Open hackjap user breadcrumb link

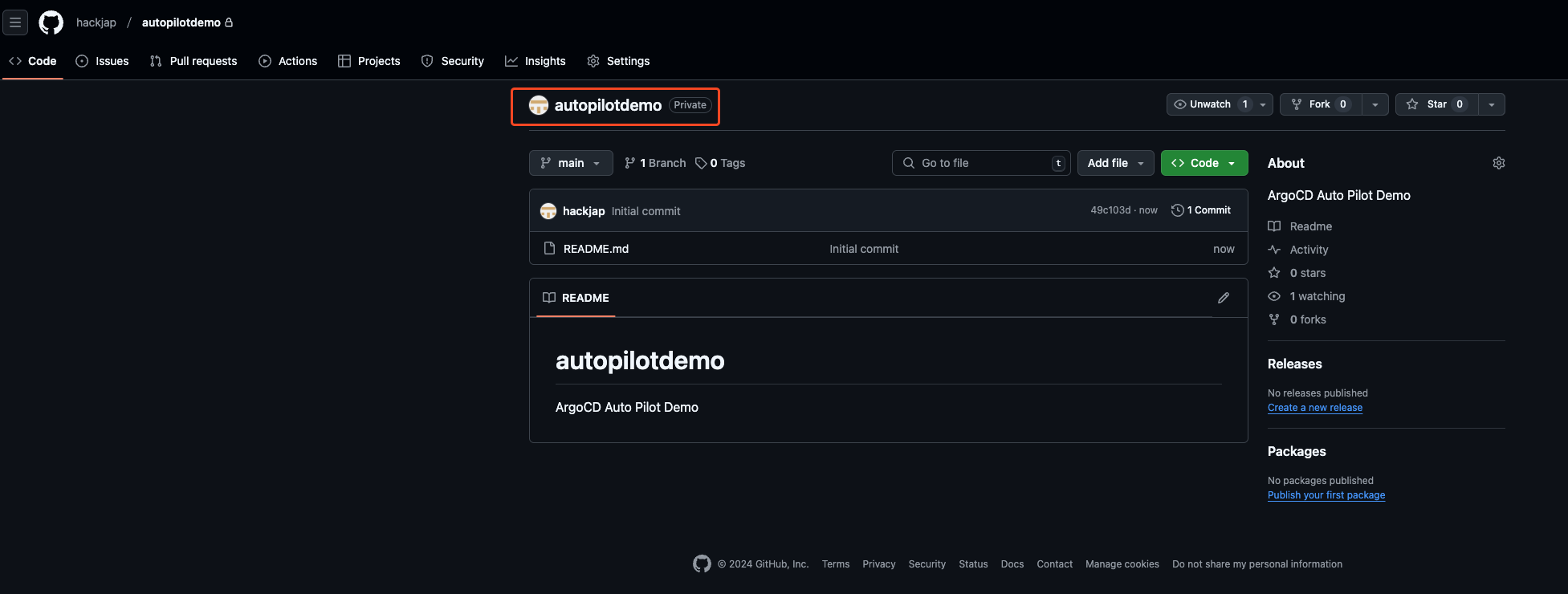[x=96, y=22]
